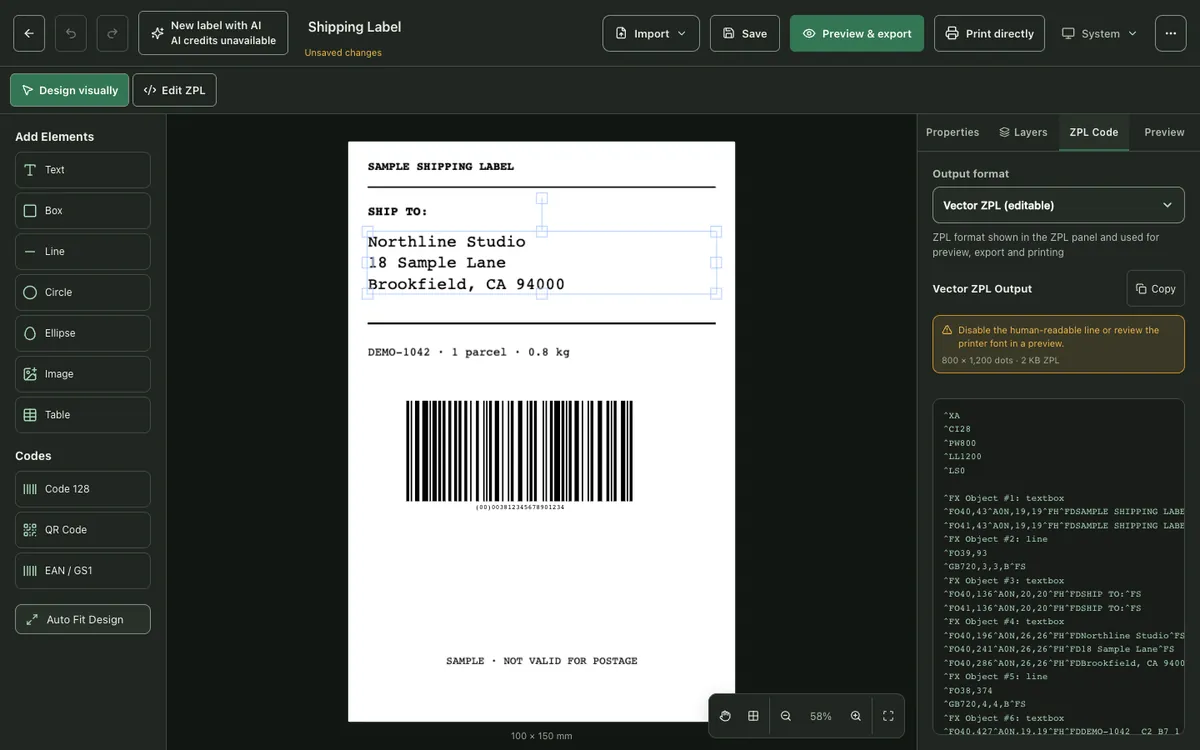The height and width of the screenshot is (750, 1200).
Task: Add an Ellipse element
Action: pyautogui.click(x=83, y=333)
